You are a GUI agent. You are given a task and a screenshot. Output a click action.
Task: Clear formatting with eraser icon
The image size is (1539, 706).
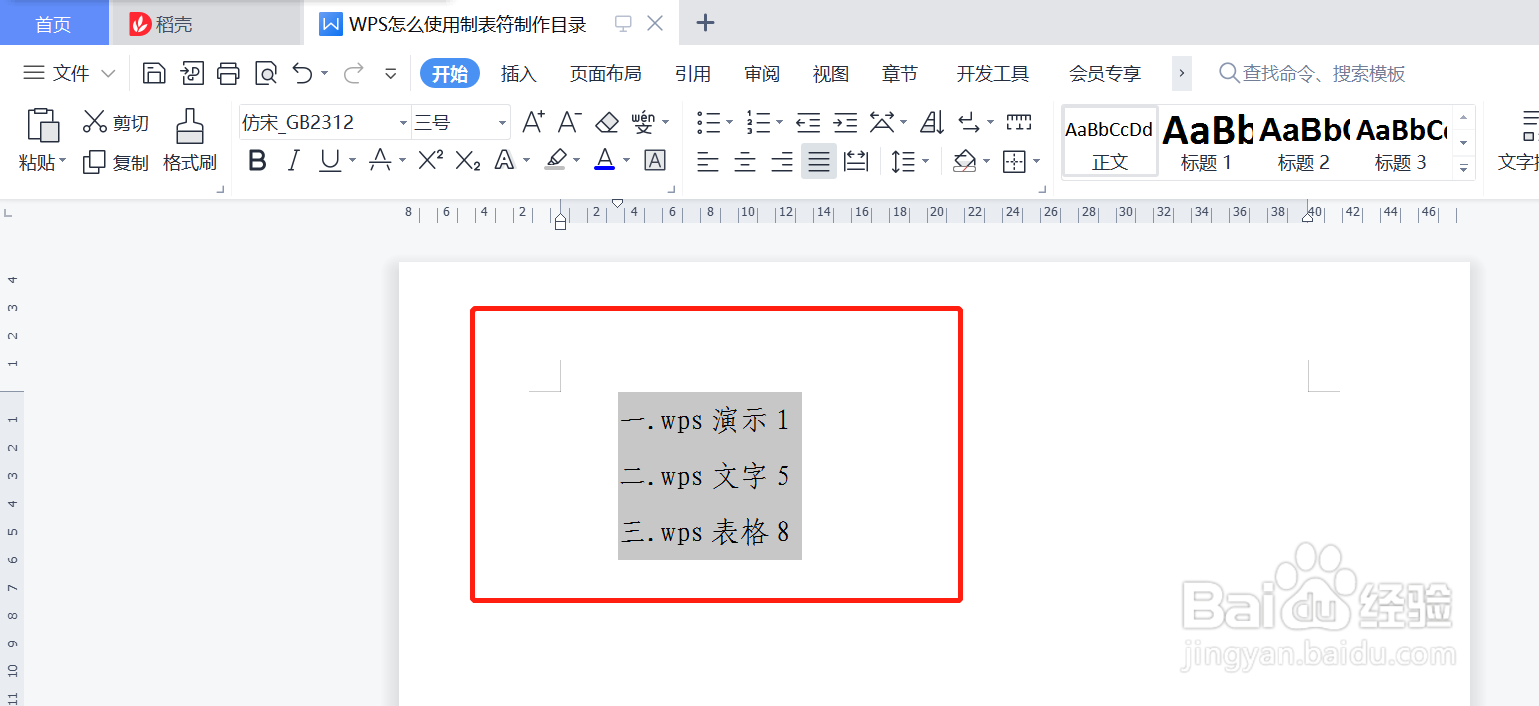pyautogui.click(x=607, y=123)
